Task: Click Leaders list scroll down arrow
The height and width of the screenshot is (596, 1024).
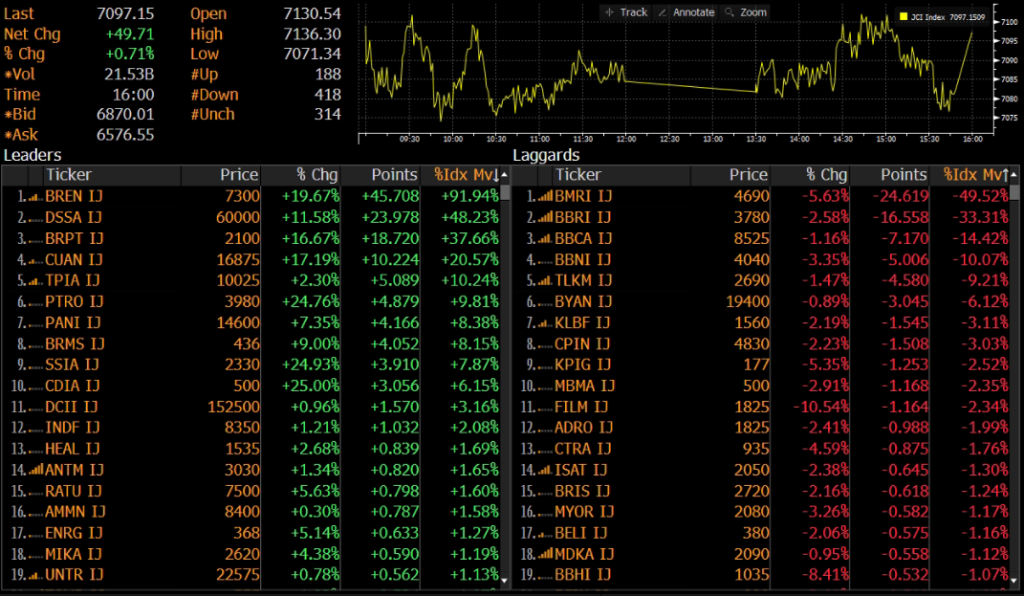Action: [505, 579]
